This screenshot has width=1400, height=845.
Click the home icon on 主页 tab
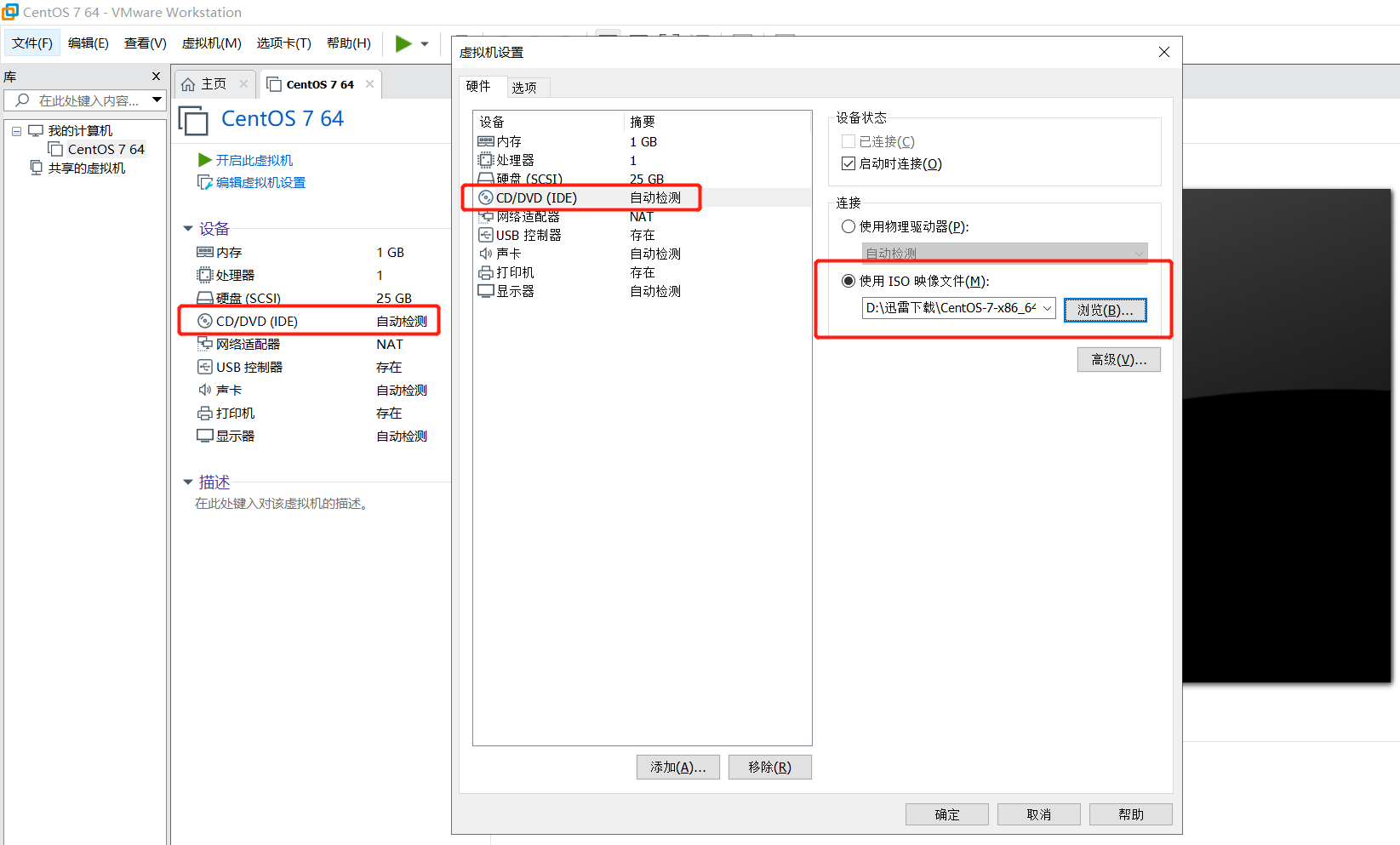188,84
